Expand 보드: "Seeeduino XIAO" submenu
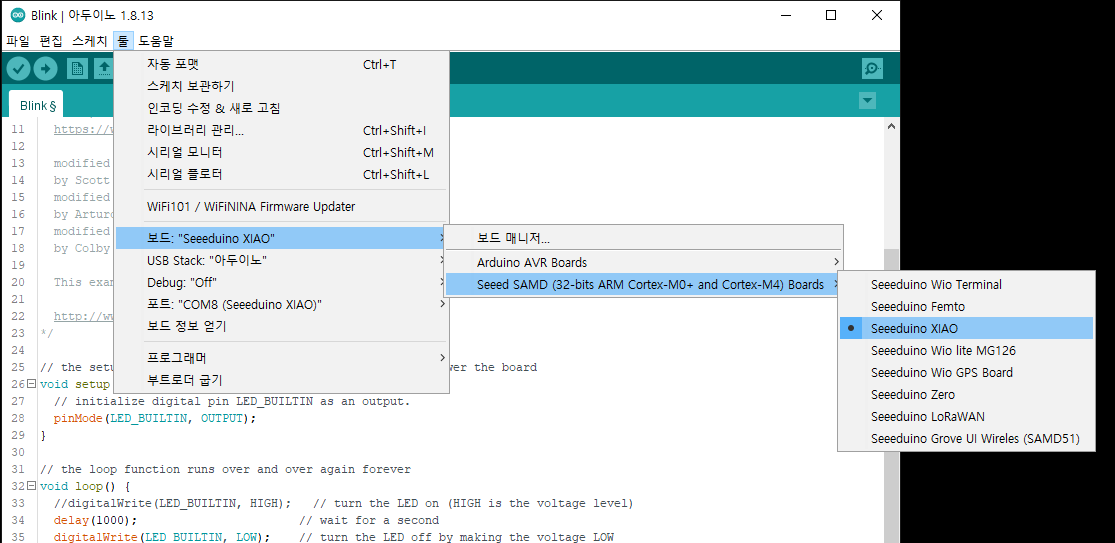The height and width of the screenshot is (543, 1115). [x=282, y=238]
